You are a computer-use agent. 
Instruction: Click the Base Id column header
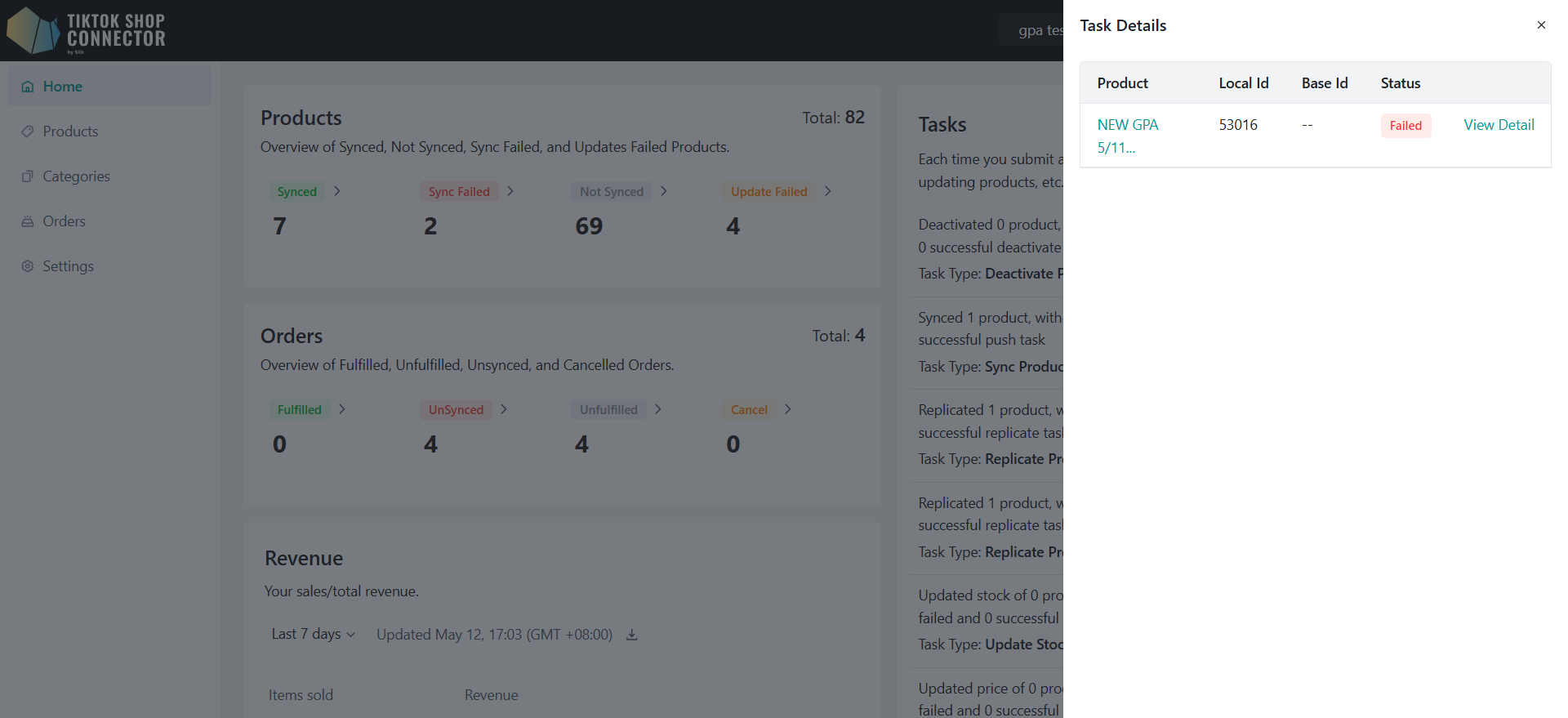click(1325, 83)
